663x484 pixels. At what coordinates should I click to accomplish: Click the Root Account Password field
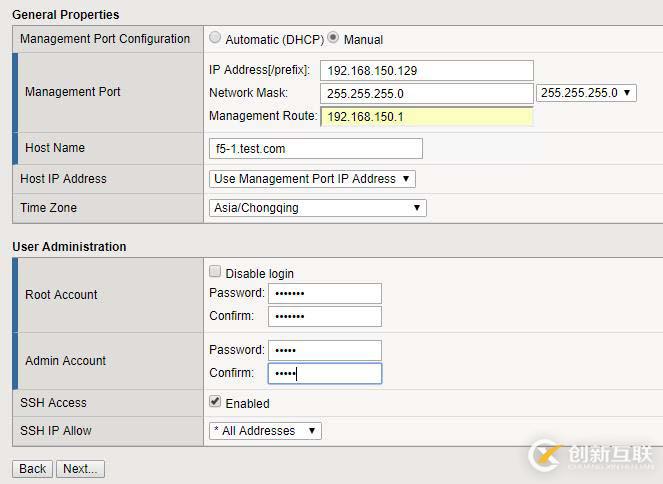[325, 293]
